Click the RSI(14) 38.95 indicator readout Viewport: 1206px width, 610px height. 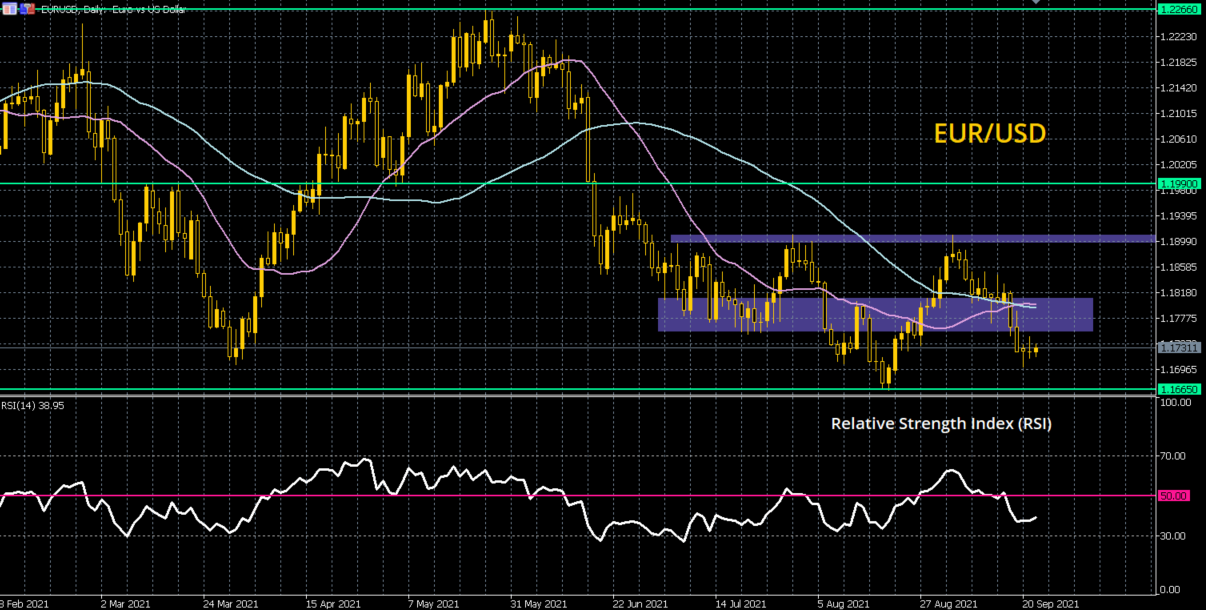pyautogui.click(x=32, y=405)
